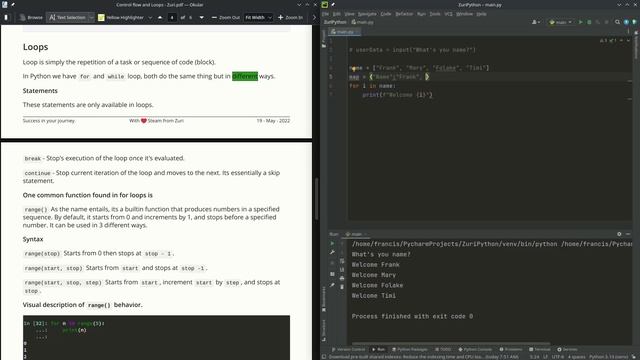Click Zoom Out in Okular toolbar

pyautogui.click(x=226, y=18)
